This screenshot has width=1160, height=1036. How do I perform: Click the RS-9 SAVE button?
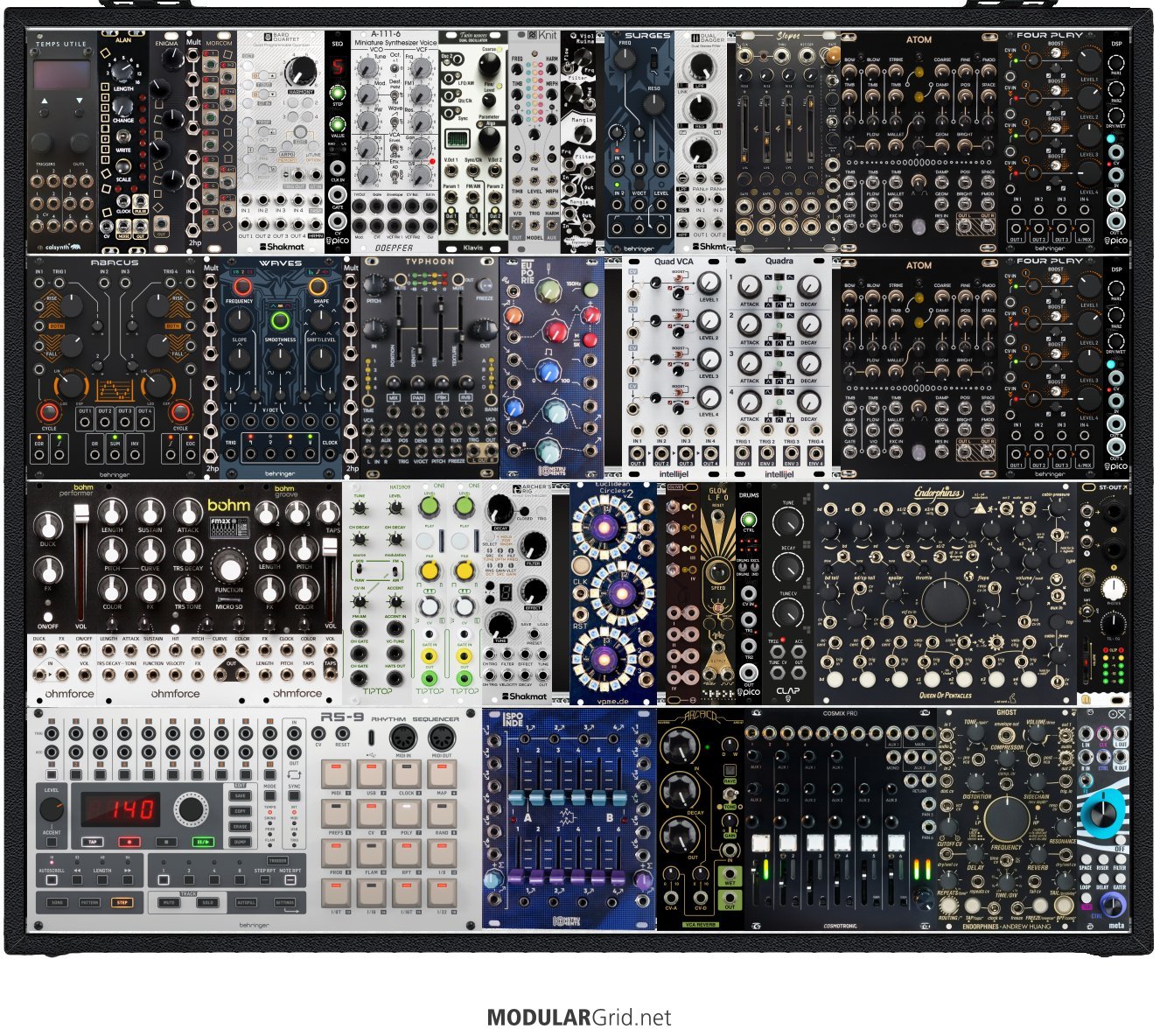click(241, 796)
